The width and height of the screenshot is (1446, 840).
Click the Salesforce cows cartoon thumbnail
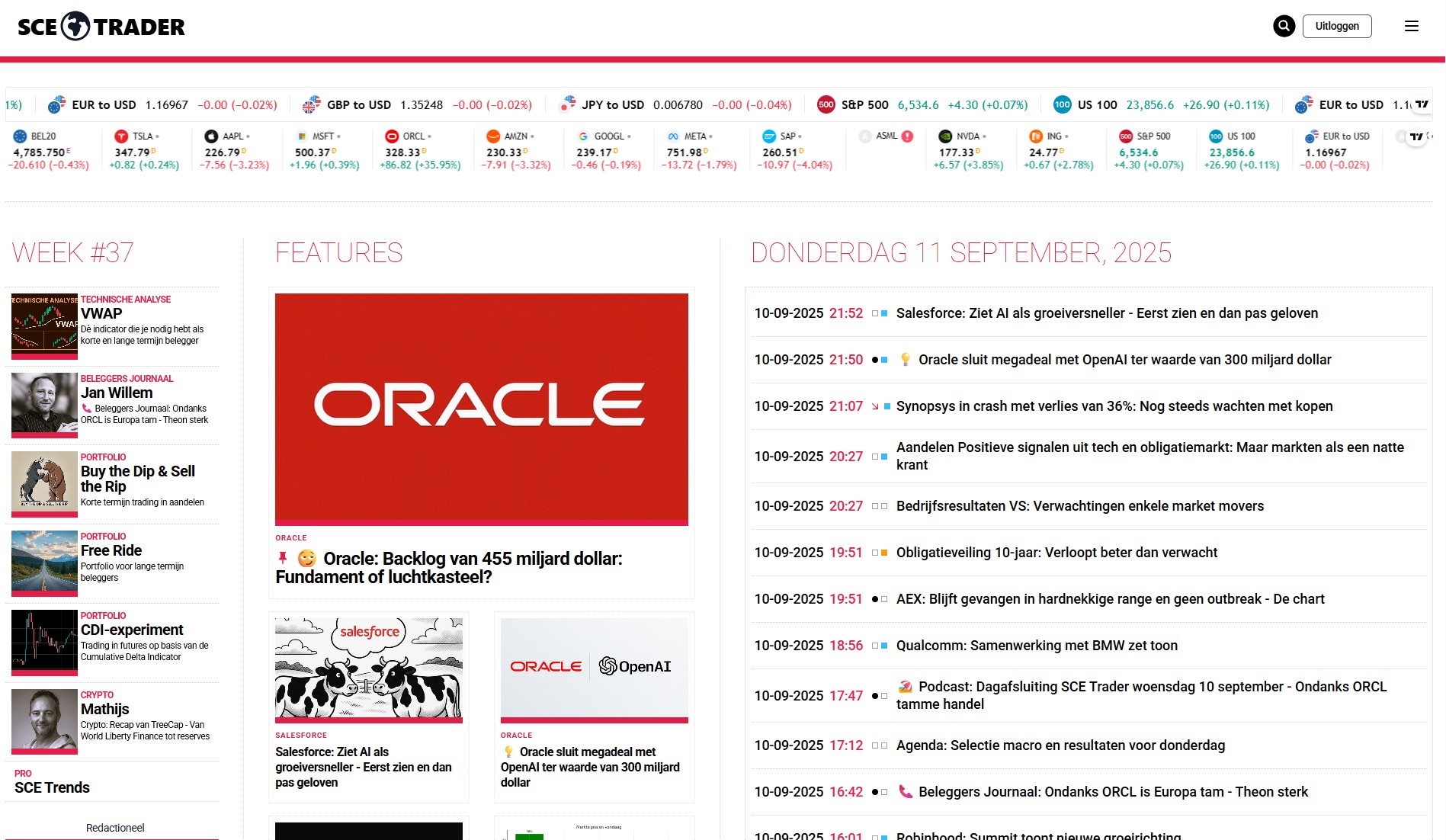369,670
